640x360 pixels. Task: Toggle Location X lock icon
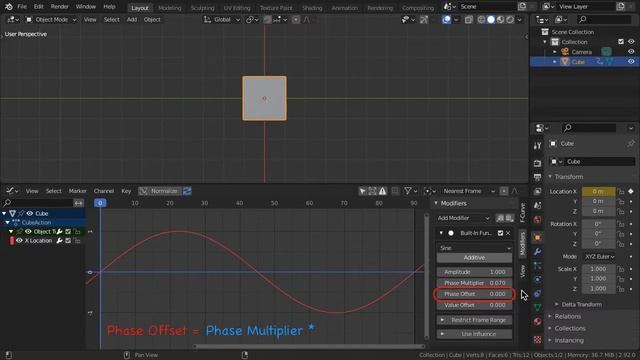pyautogui.click(x=621, y=191)
